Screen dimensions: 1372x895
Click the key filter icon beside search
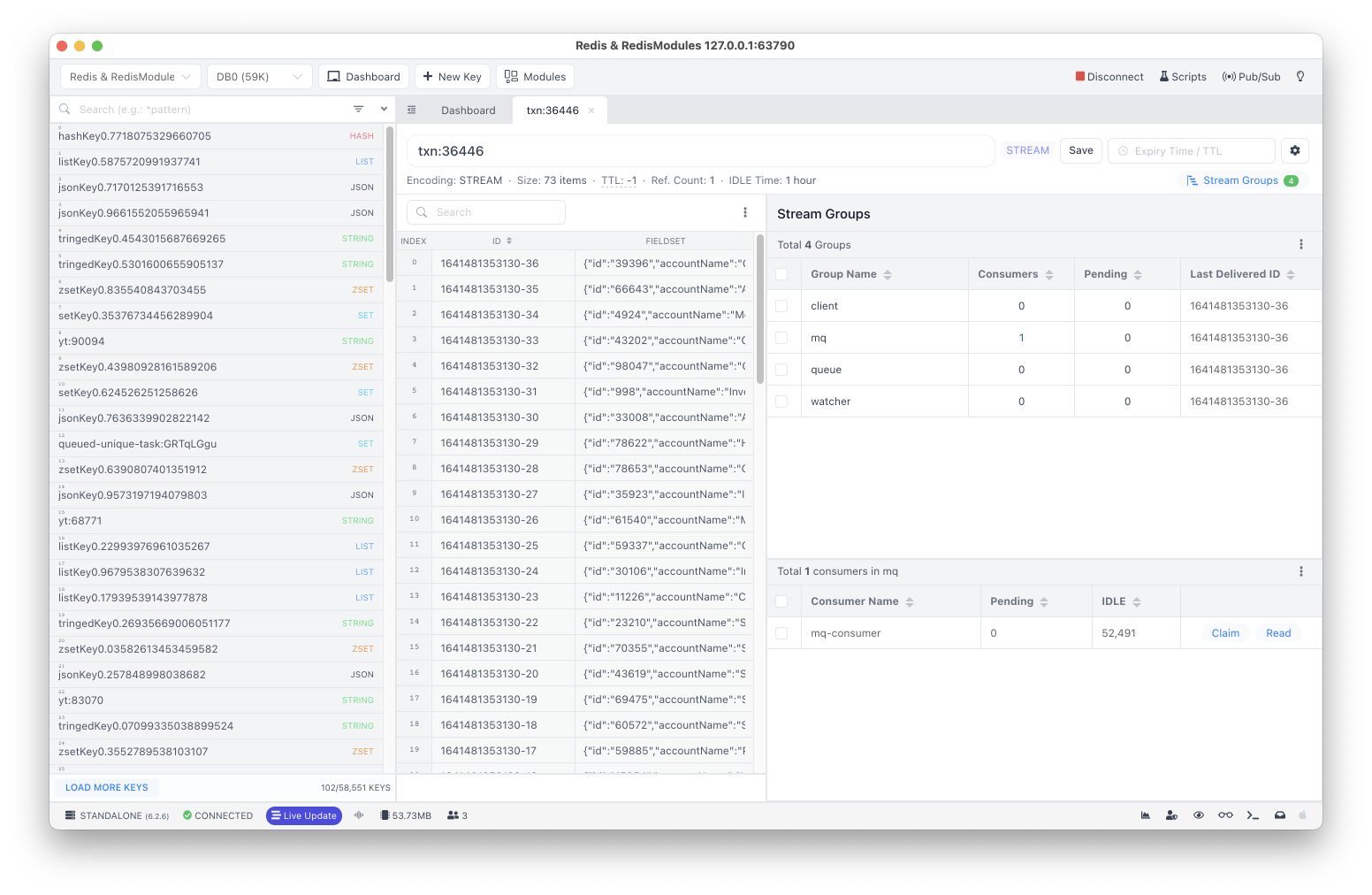(358, 109)
